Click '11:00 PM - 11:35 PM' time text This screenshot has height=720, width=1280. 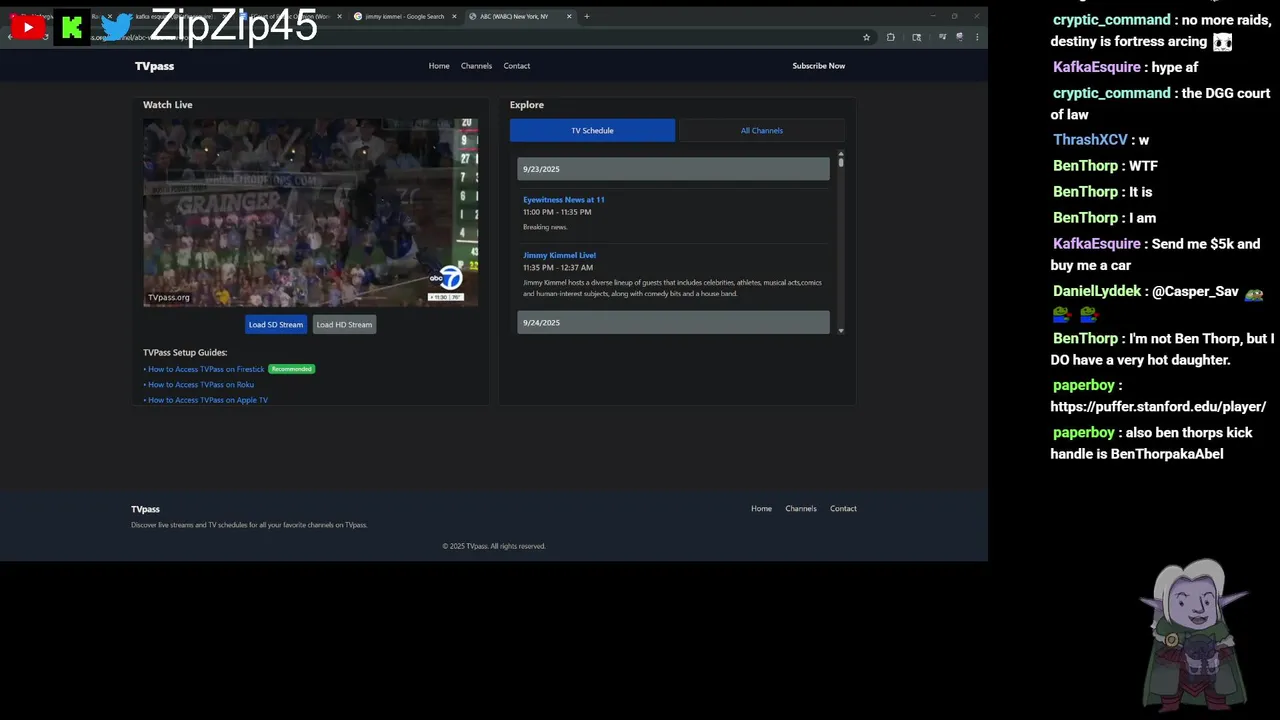point(557,212)
